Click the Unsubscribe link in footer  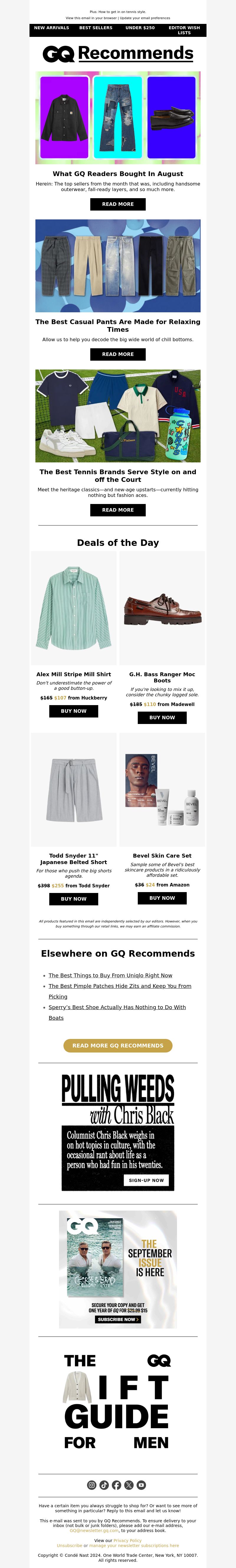click(69, 1546)
